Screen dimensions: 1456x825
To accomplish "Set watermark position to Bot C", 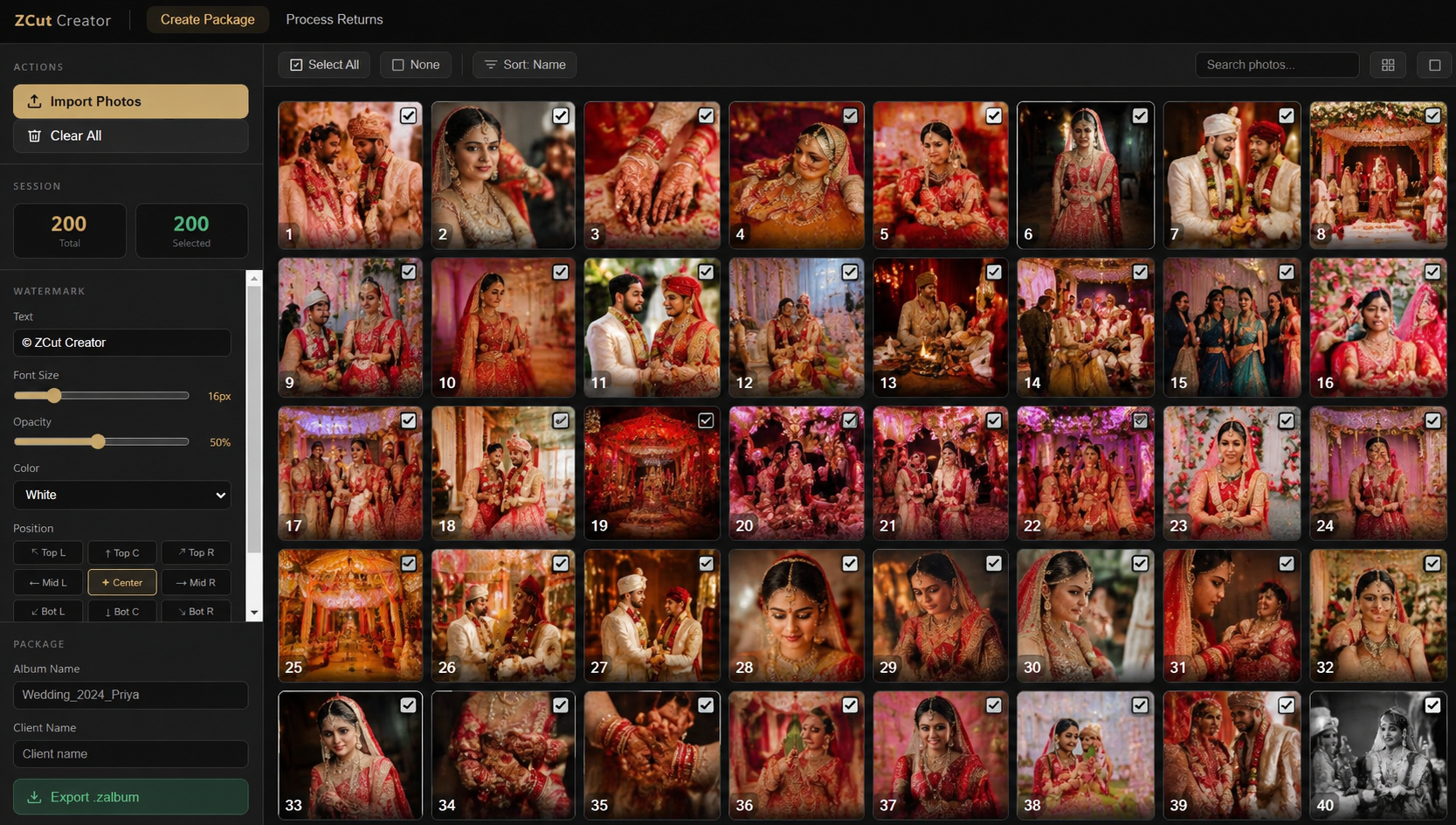I will tap(122, 611).
